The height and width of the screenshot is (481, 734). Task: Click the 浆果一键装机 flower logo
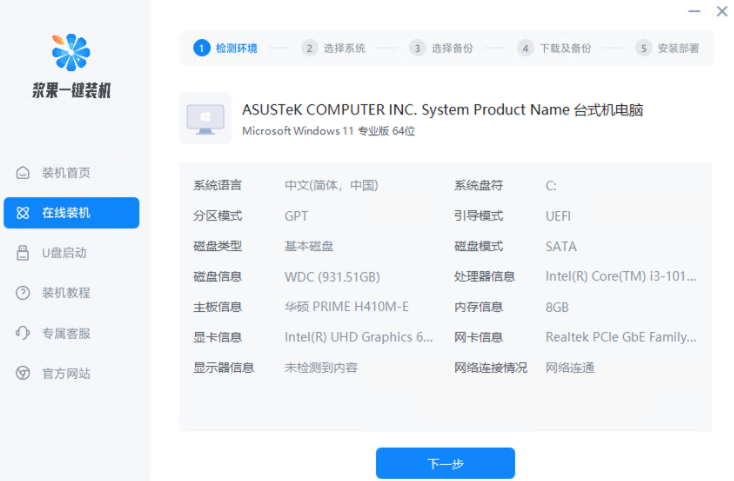(71, 52)
